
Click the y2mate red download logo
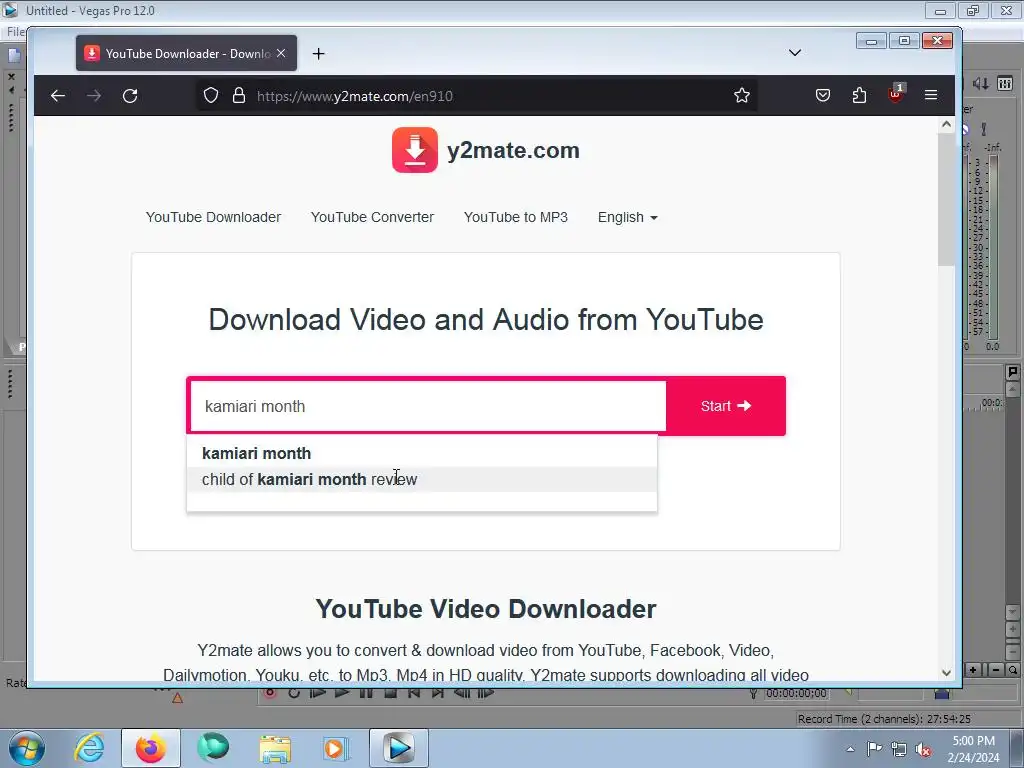click(415, 150)
